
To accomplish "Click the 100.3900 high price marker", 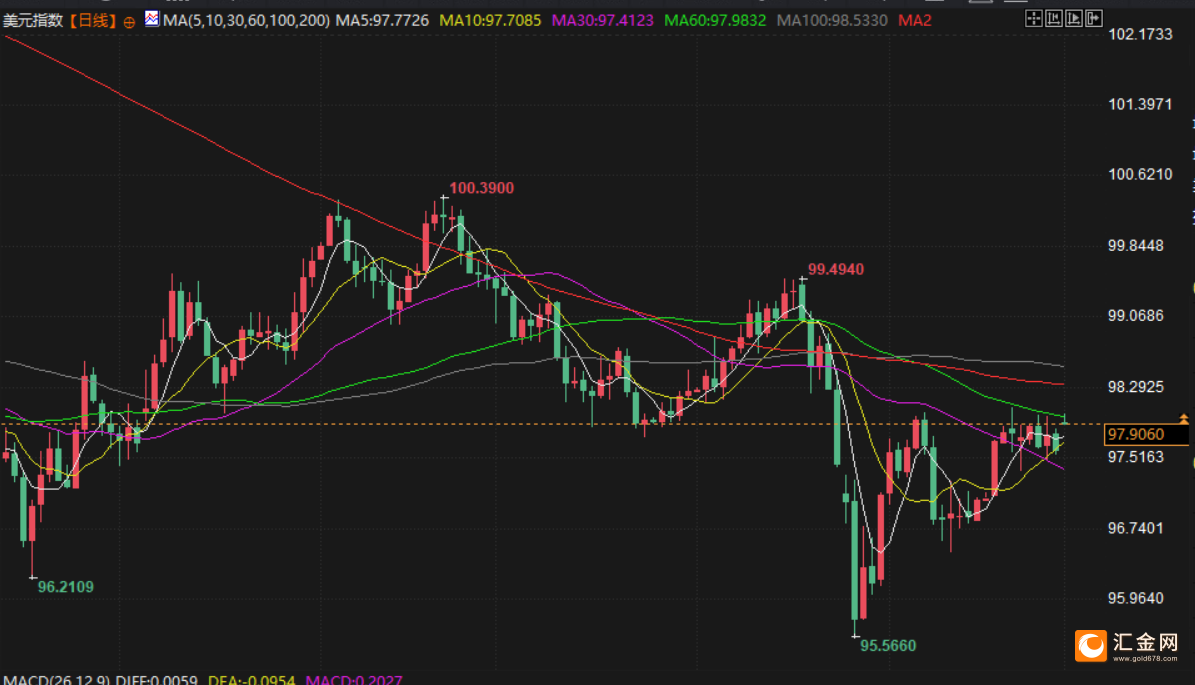I will coord(482,188).
